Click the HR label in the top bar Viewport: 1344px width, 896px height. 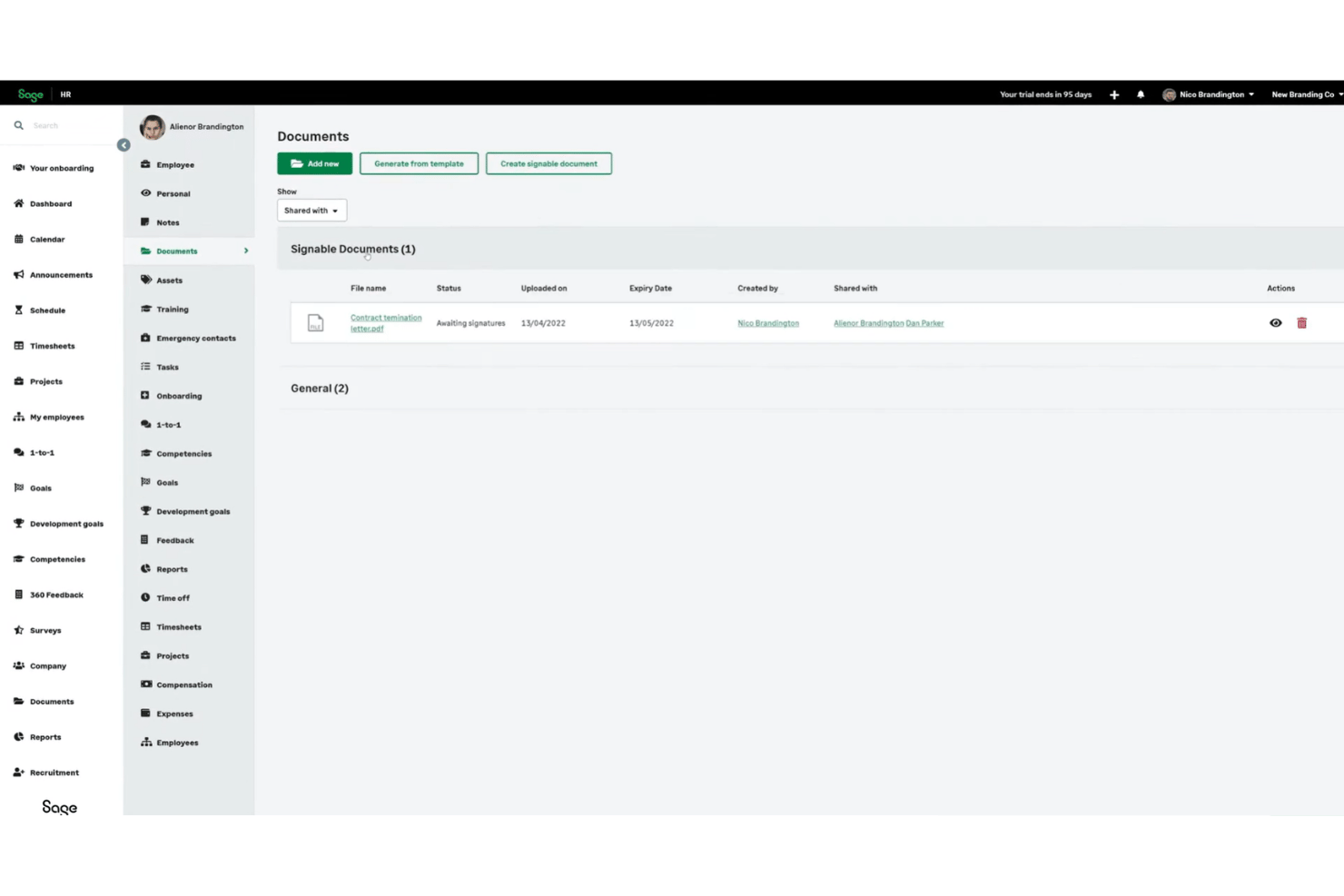pyautogui.click(x=65, y=94)
